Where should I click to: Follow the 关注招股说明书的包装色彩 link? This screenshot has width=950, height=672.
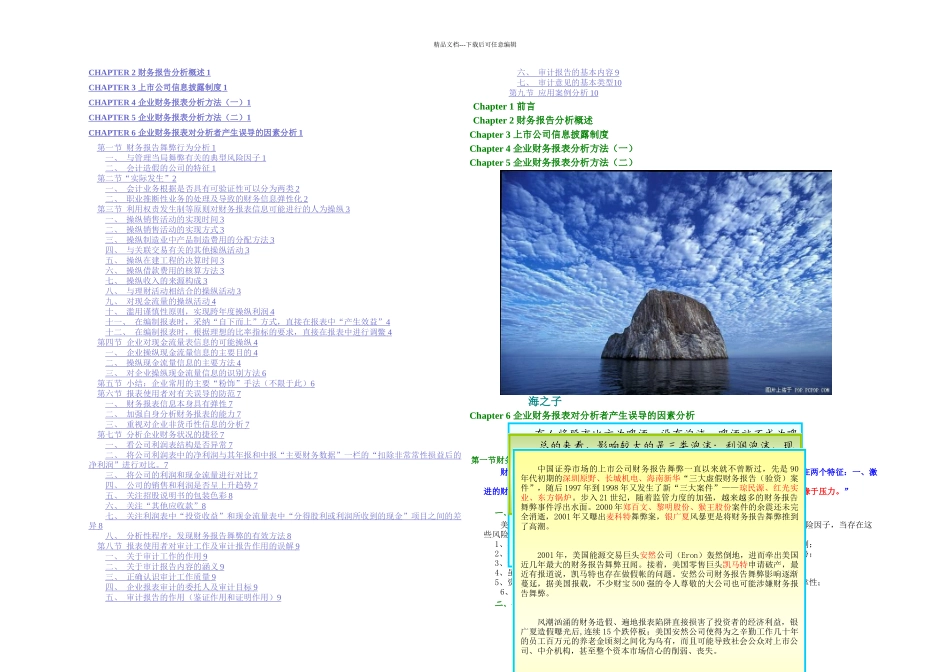169,496
